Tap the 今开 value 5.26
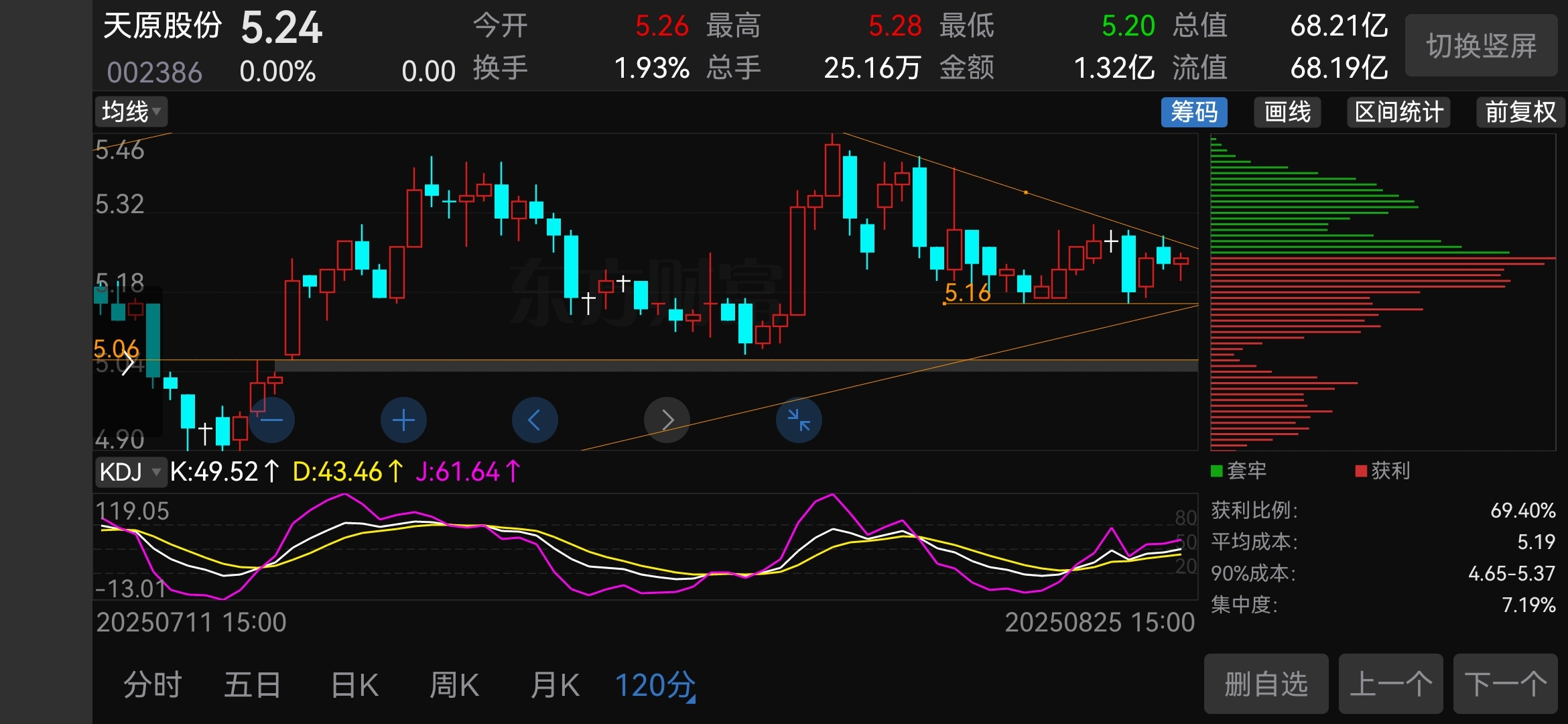 click(661, 26)
